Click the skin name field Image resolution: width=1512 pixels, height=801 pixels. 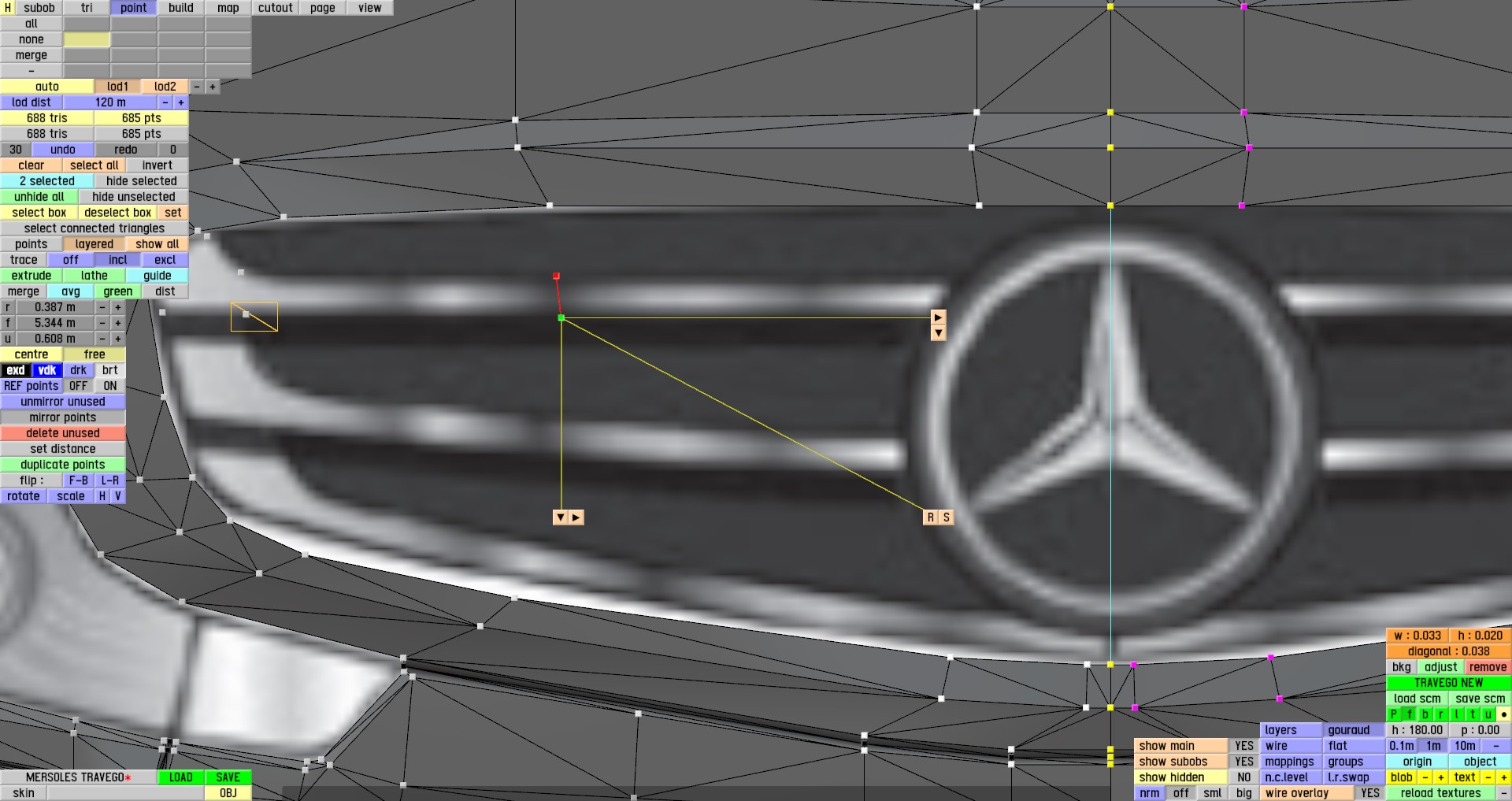click(126, 793)
